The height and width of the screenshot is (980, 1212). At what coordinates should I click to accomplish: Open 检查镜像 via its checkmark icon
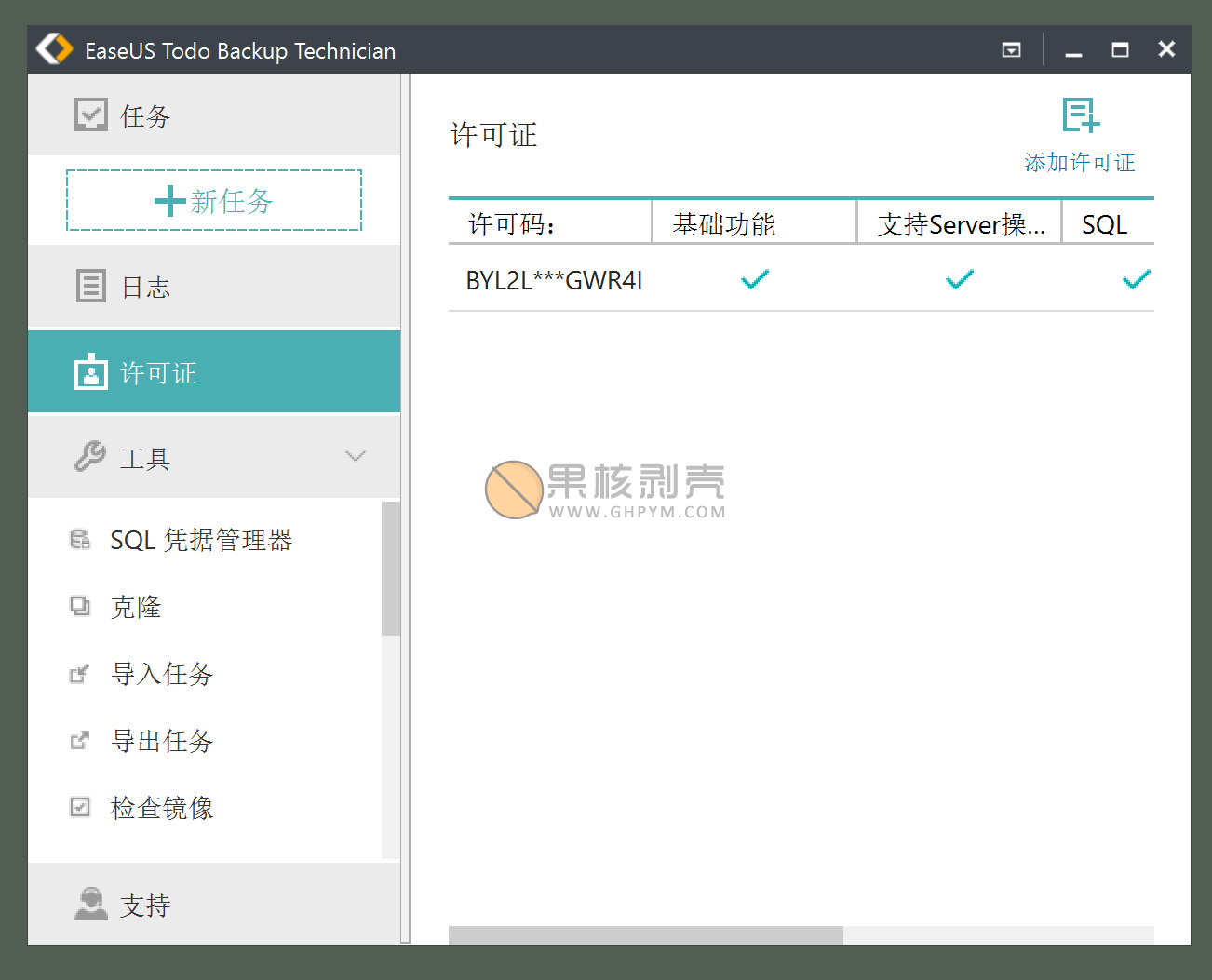tap(81, 807)
